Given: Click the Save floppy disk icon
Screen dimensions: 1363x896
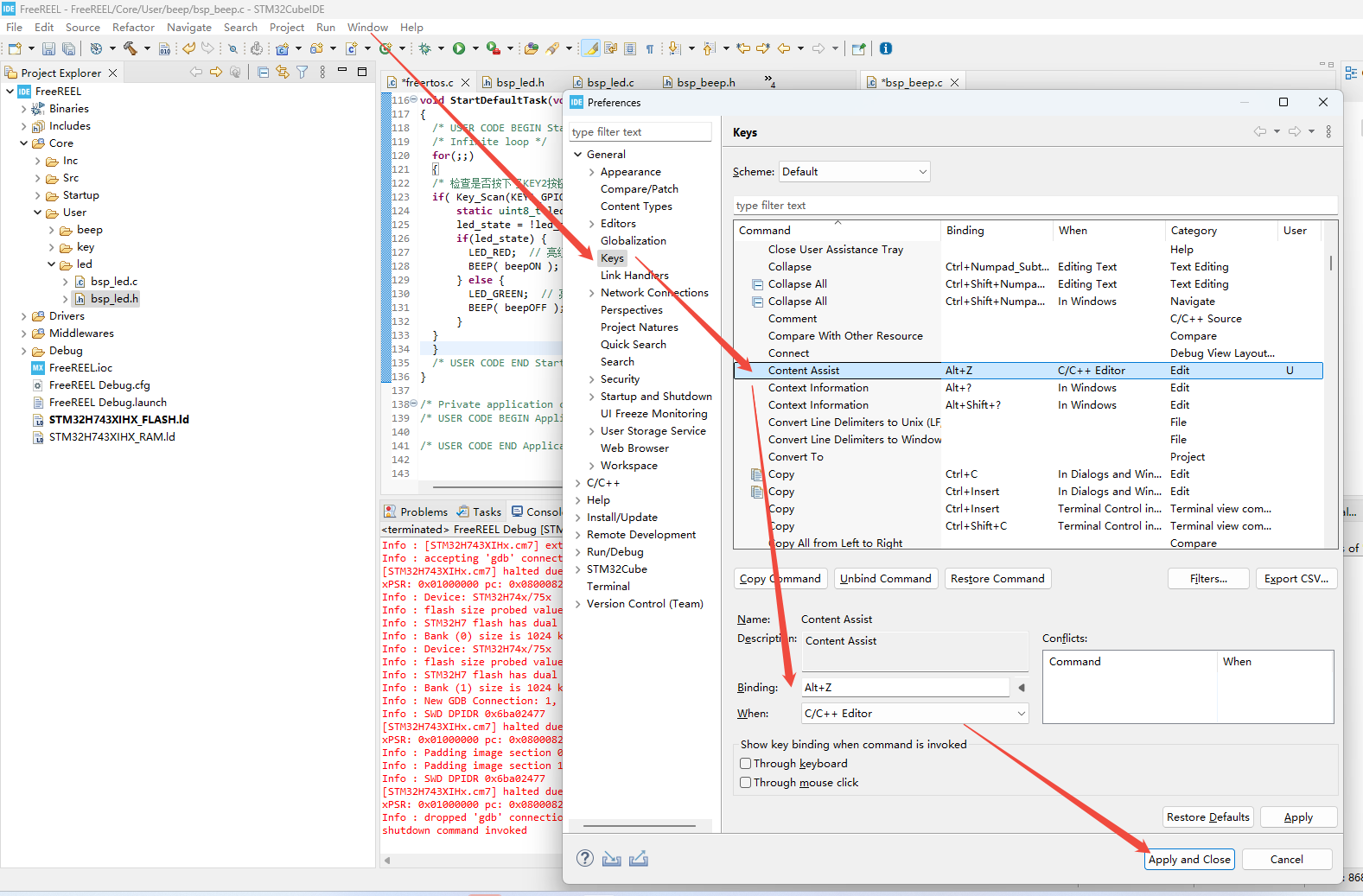Looking at the screenshot, I should [x=48, y=49].
